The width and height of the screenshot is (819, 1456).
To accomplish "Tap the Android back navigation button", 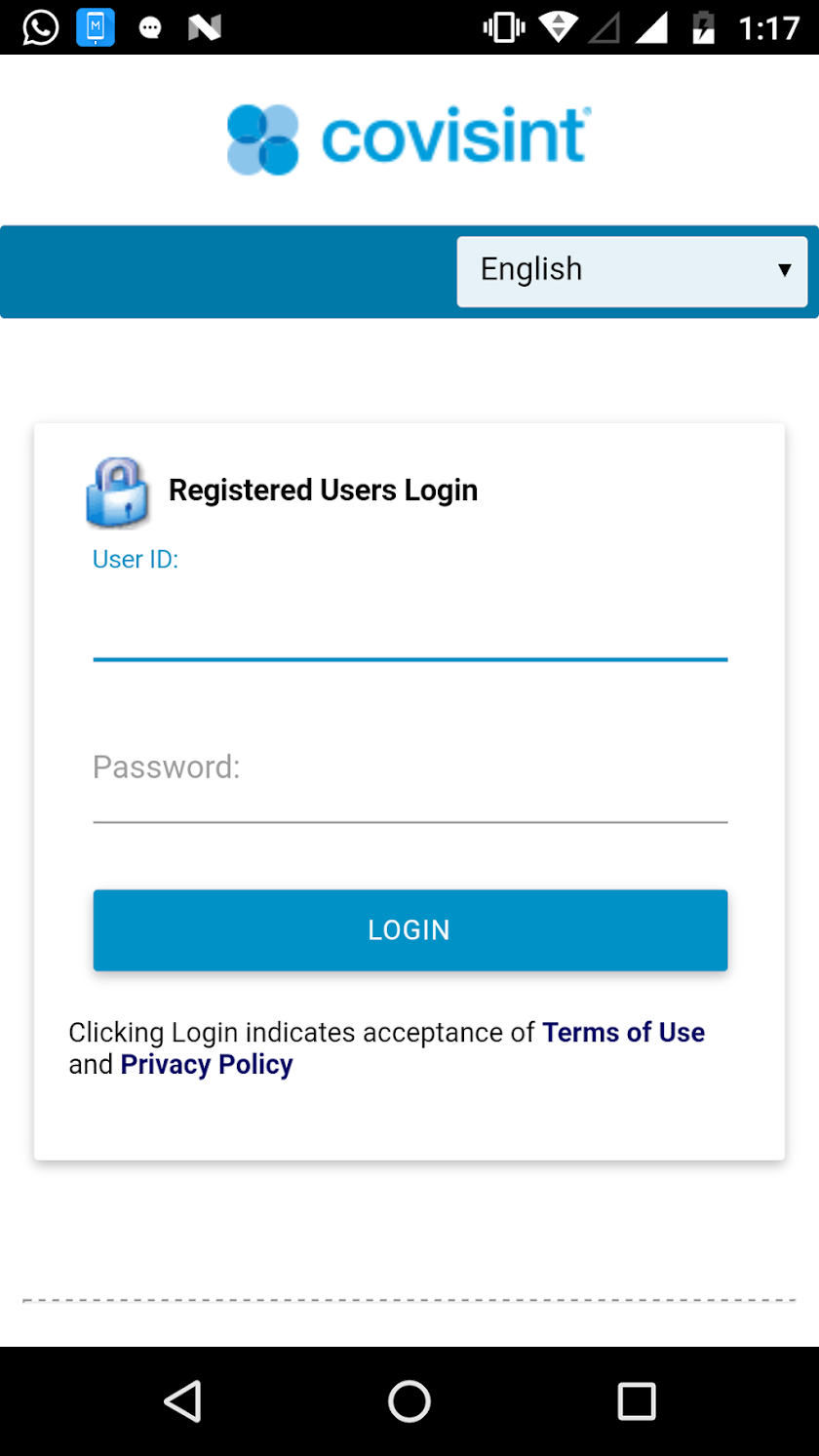I will 182,1401.
